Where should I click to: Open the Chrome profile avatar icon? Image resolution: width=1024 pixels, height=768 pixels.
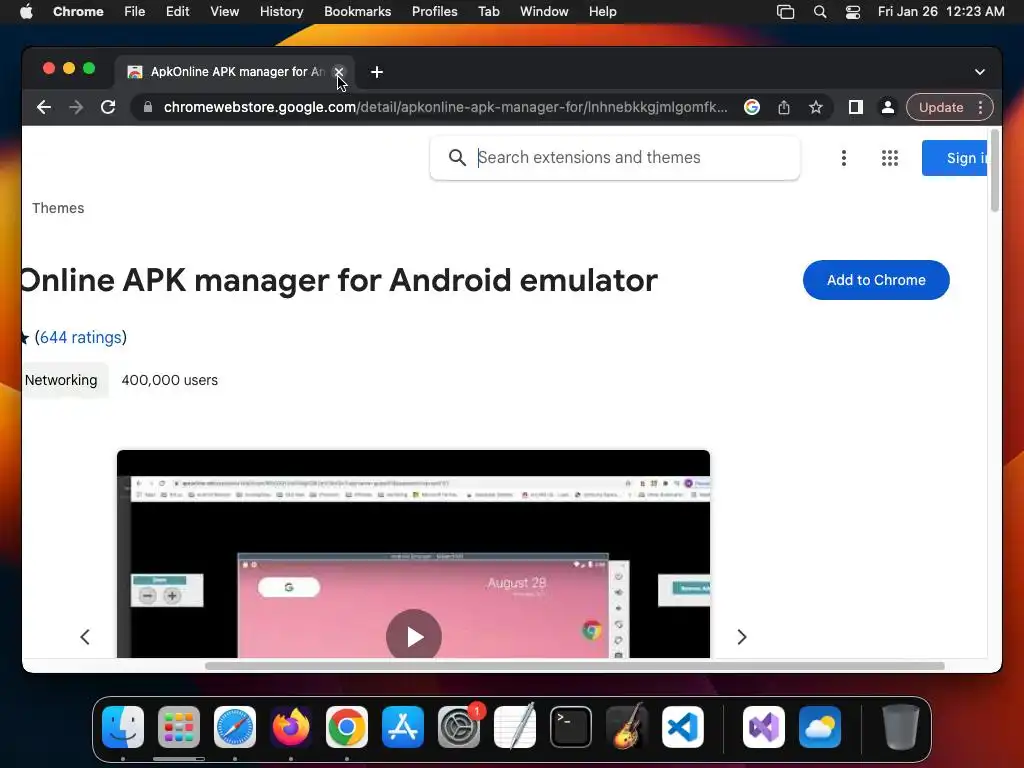tap(888, 107)
